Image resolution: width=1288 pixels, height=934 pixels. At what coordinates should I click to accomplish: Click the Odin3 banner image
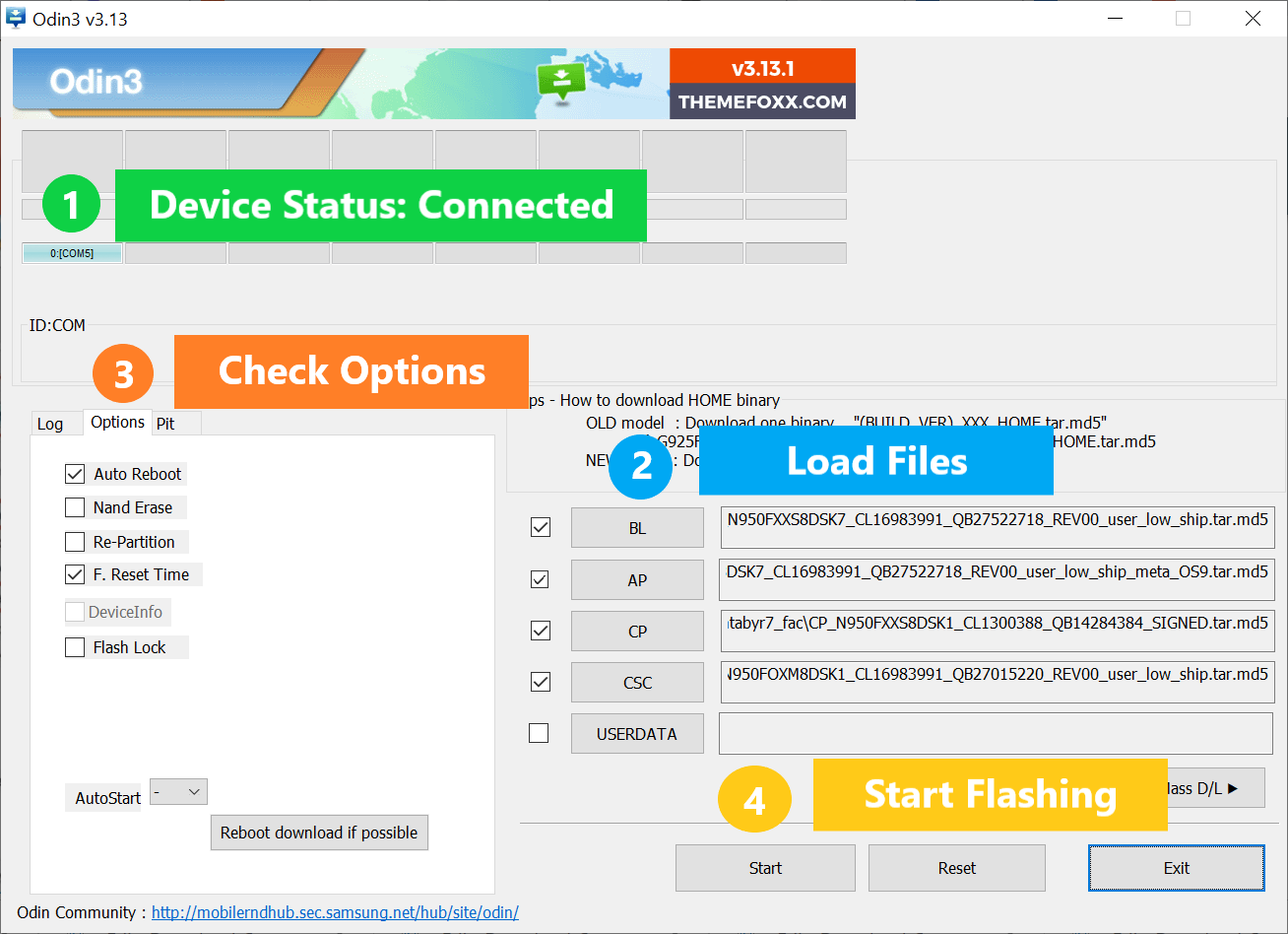click(434, 84)
